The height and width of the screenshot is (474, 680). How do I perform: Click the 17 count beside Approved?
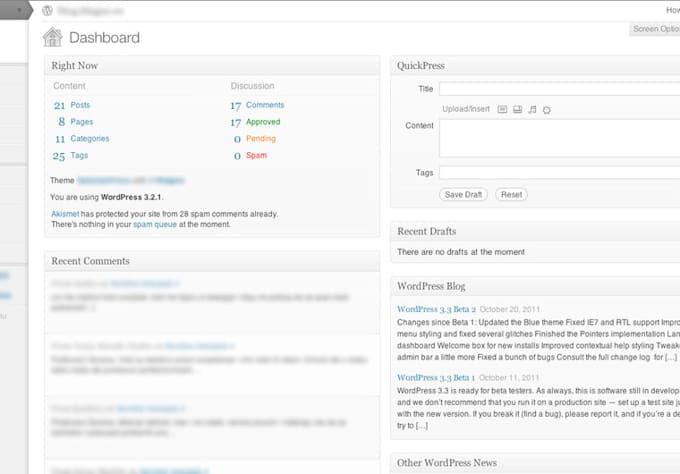click(x=235, y=123)
